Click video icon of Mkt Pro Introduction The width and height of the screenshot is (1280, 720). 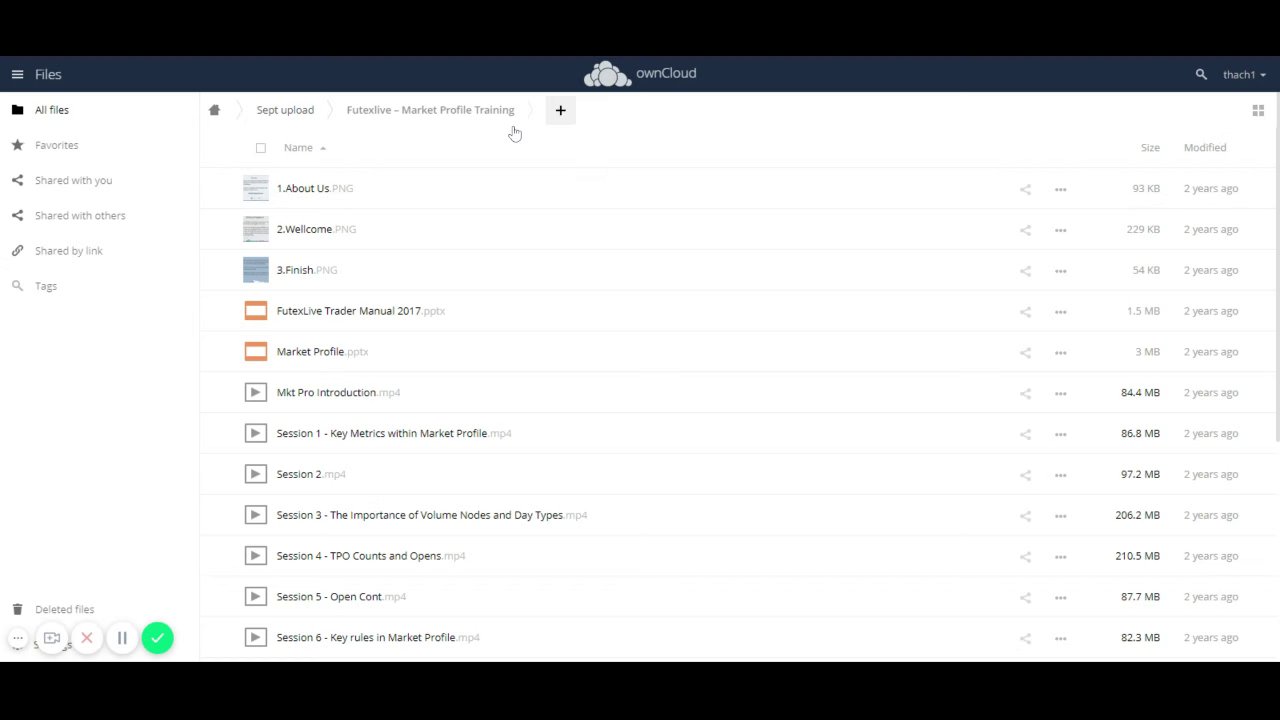pos(256,393)
